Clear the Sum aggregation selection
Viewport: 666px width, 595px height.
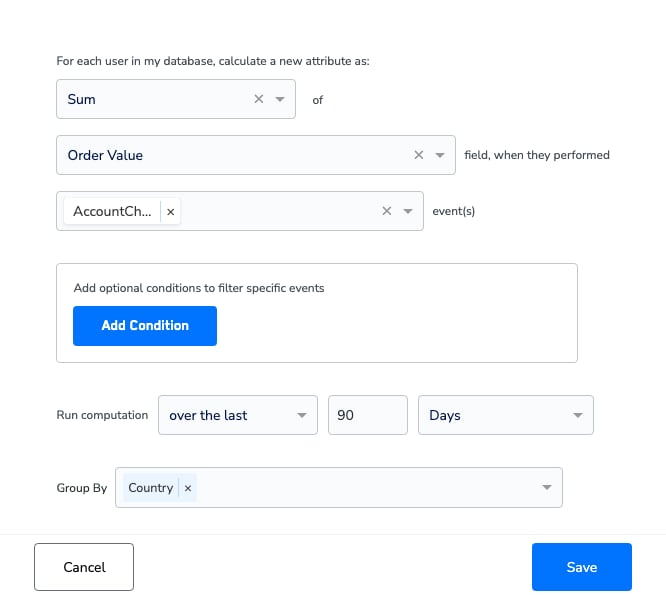tap(259, 99)
